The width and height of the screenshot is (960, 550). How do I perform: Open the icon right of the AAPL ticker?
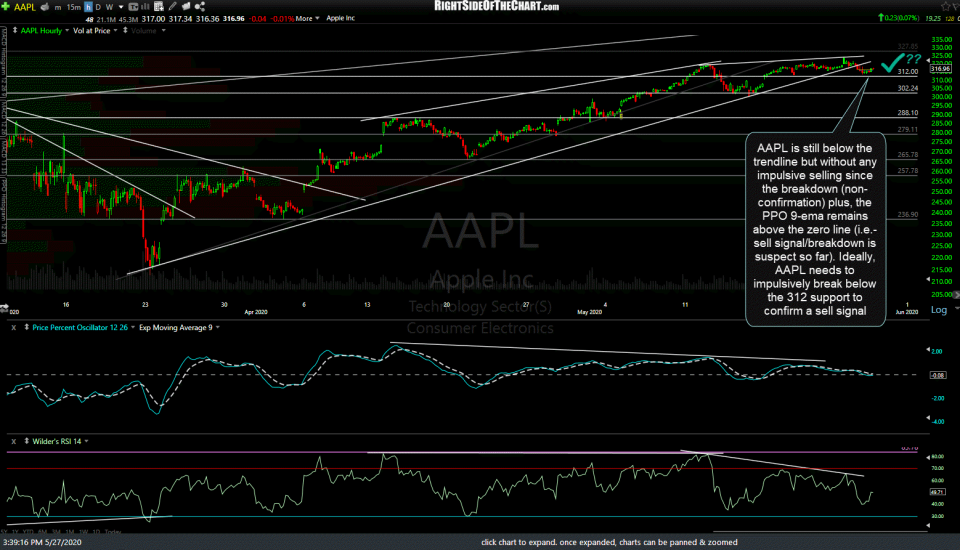pyautogui.click(x=45, y=7)
